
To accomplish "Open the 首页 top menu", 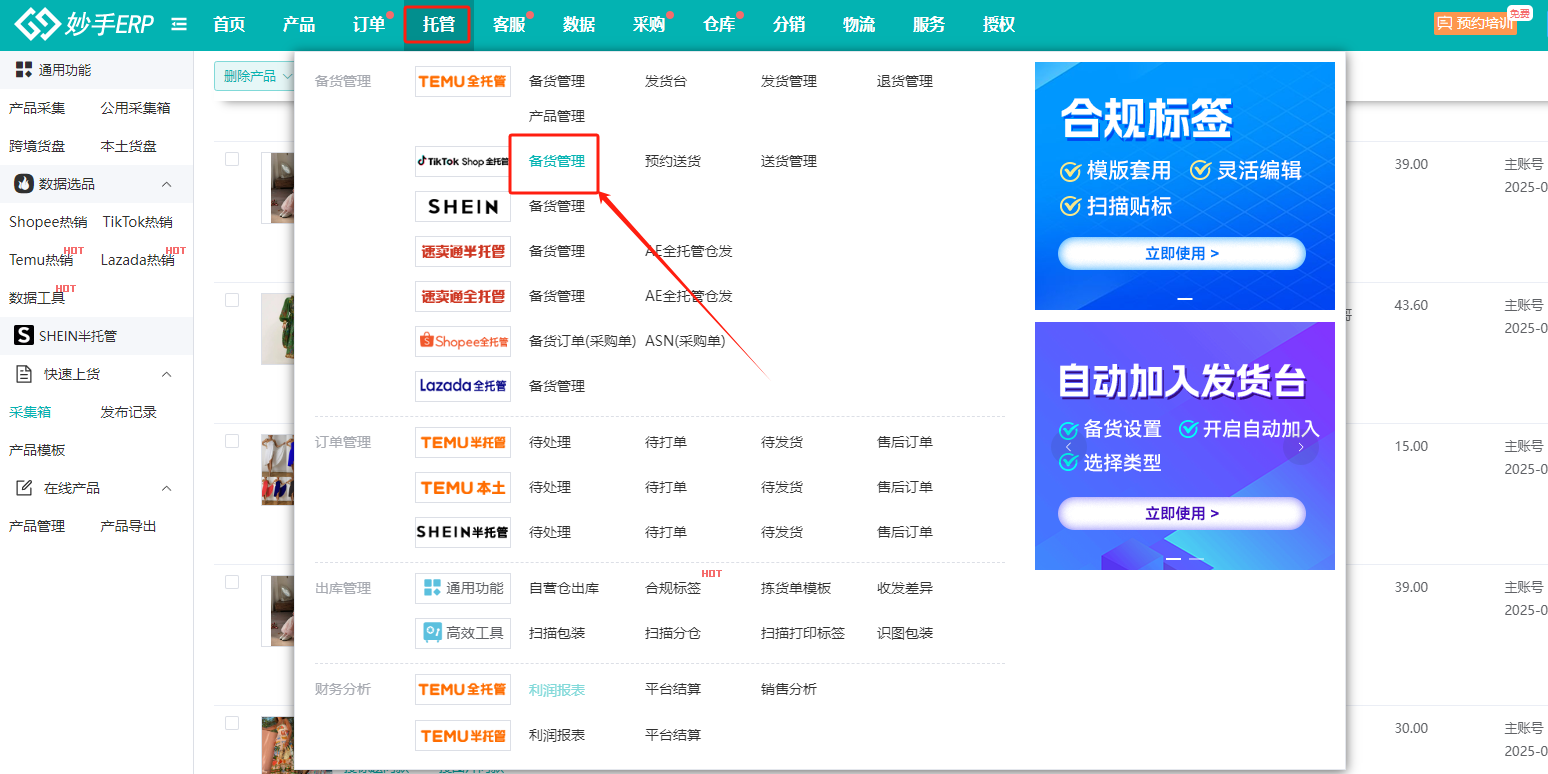I will [229, 24].
